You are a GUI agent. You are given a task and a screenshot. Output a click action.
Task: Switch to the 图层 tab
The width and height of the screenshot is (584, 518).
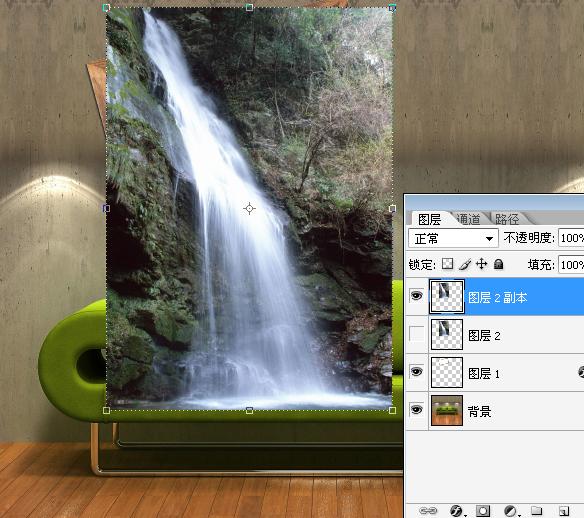tap(429, 219)
